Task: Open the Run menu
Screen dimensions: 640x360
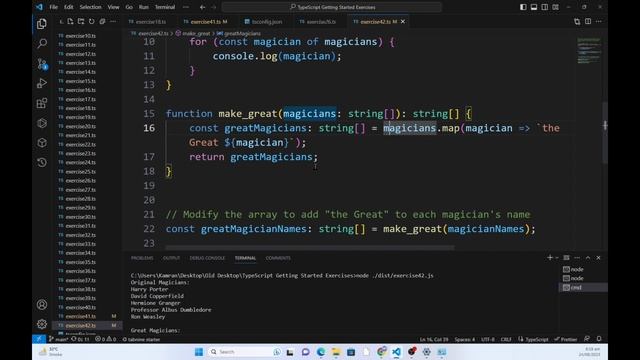Action: pyautogui.click(x=144, y=7)
